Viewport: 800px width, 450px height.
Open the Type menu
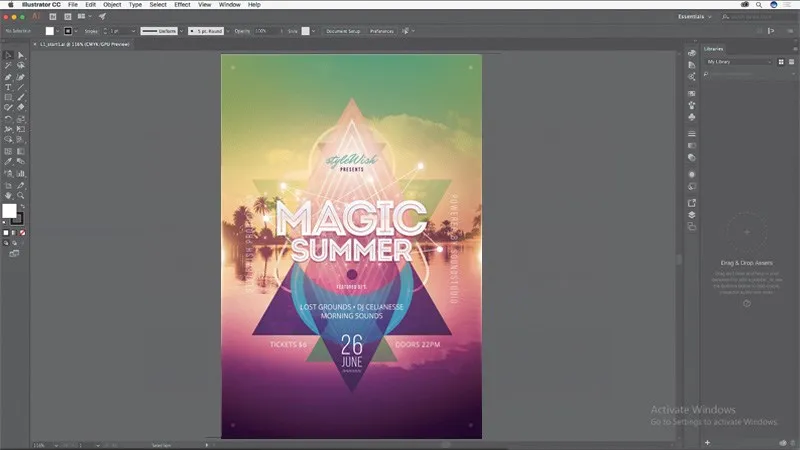tap(135, 5)
